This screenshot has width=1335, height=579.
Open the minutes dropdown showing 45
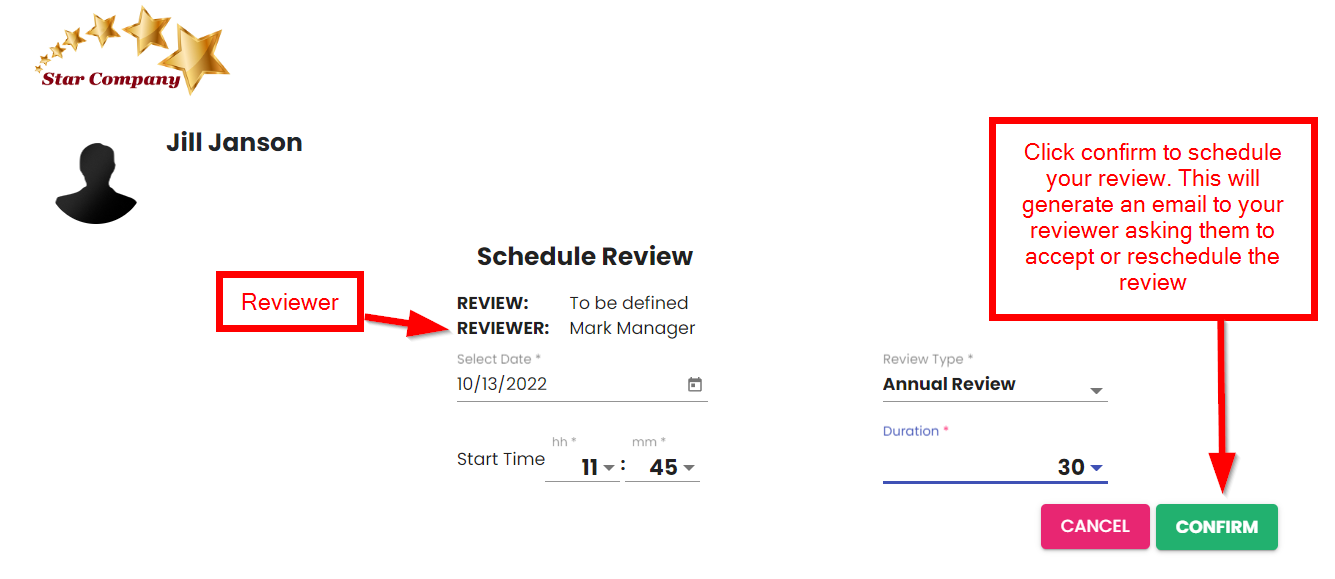click(x=671, y=467)
